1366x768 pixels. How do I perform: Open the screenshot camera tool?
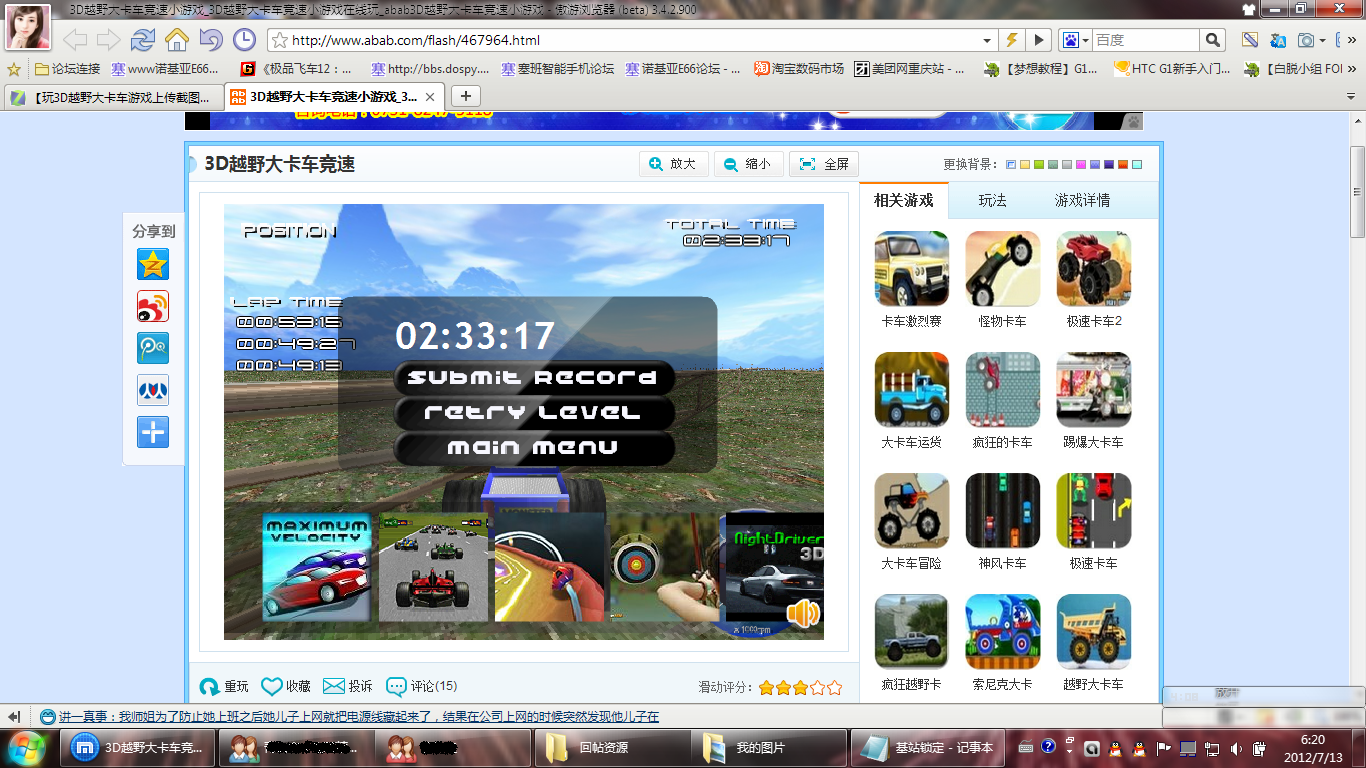[x=1305, y=40]
